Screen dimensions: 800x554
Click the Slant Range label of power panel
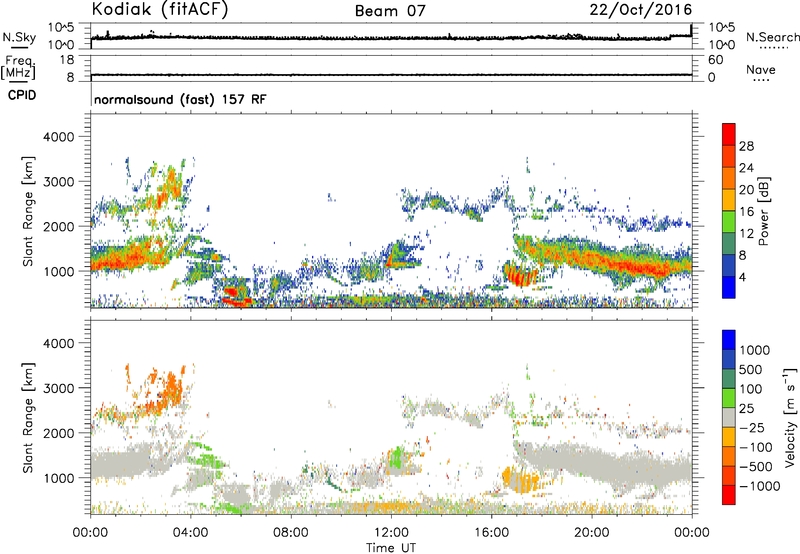tap(28, 211)
